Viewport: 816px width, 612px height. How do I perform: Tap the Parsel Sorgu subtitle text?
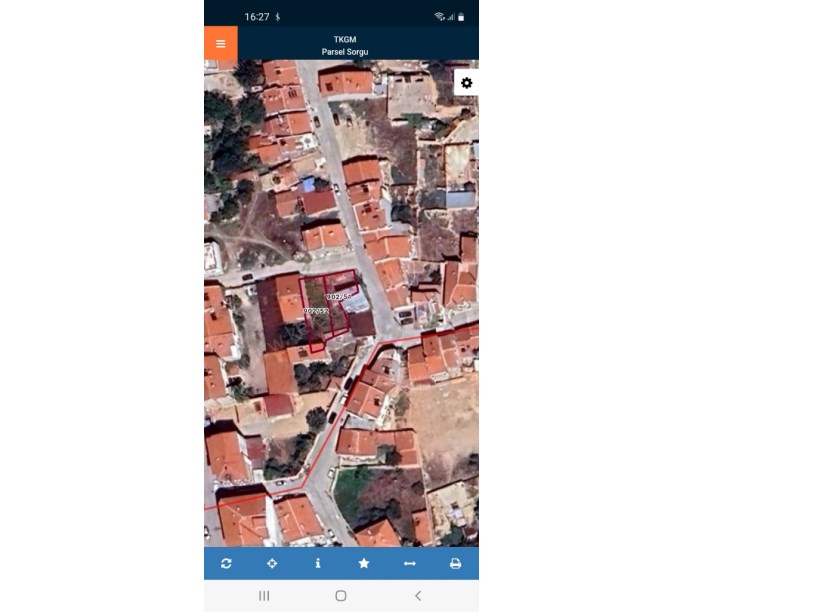(345, 51)
